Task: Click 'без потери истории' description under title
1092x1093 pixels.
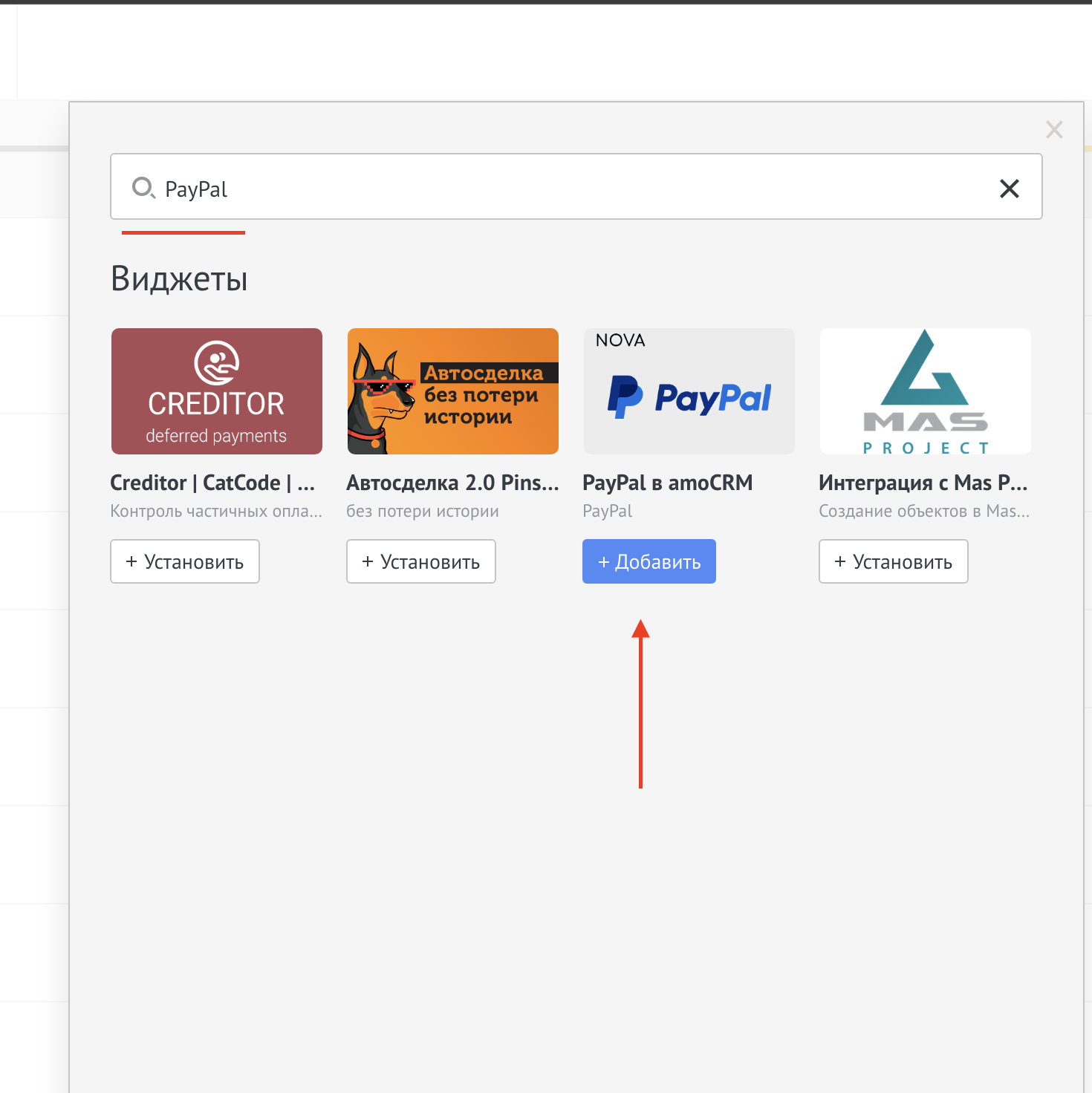Action: coord(423,511)
